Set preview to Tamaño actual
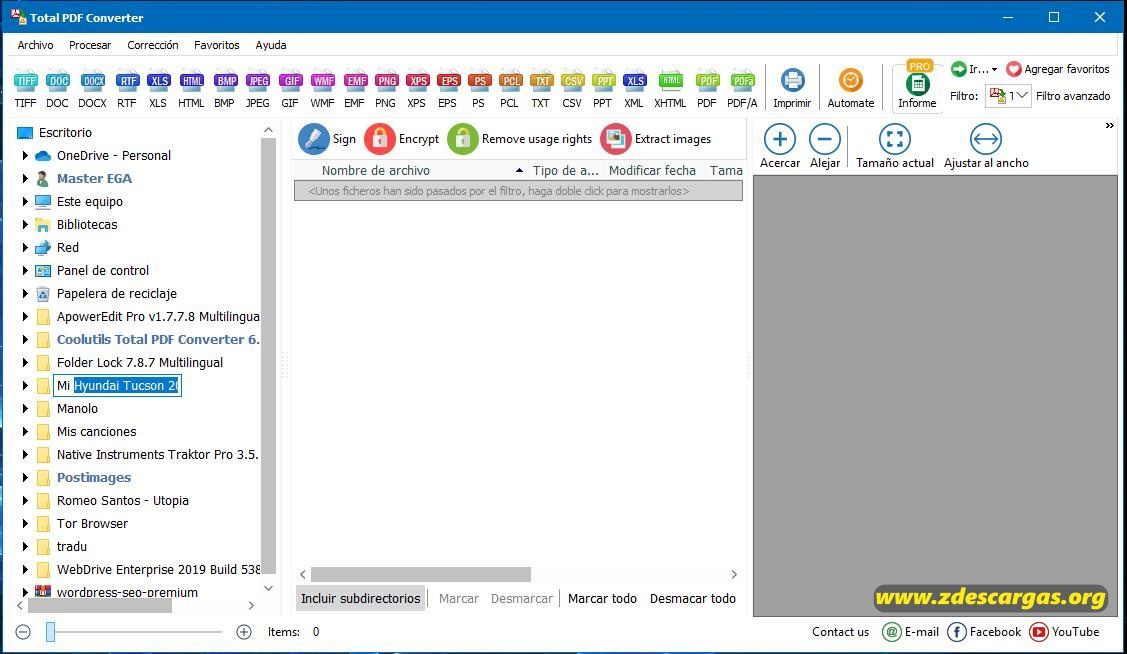Screen dimensions: 1127x654 tap(895, 147)
